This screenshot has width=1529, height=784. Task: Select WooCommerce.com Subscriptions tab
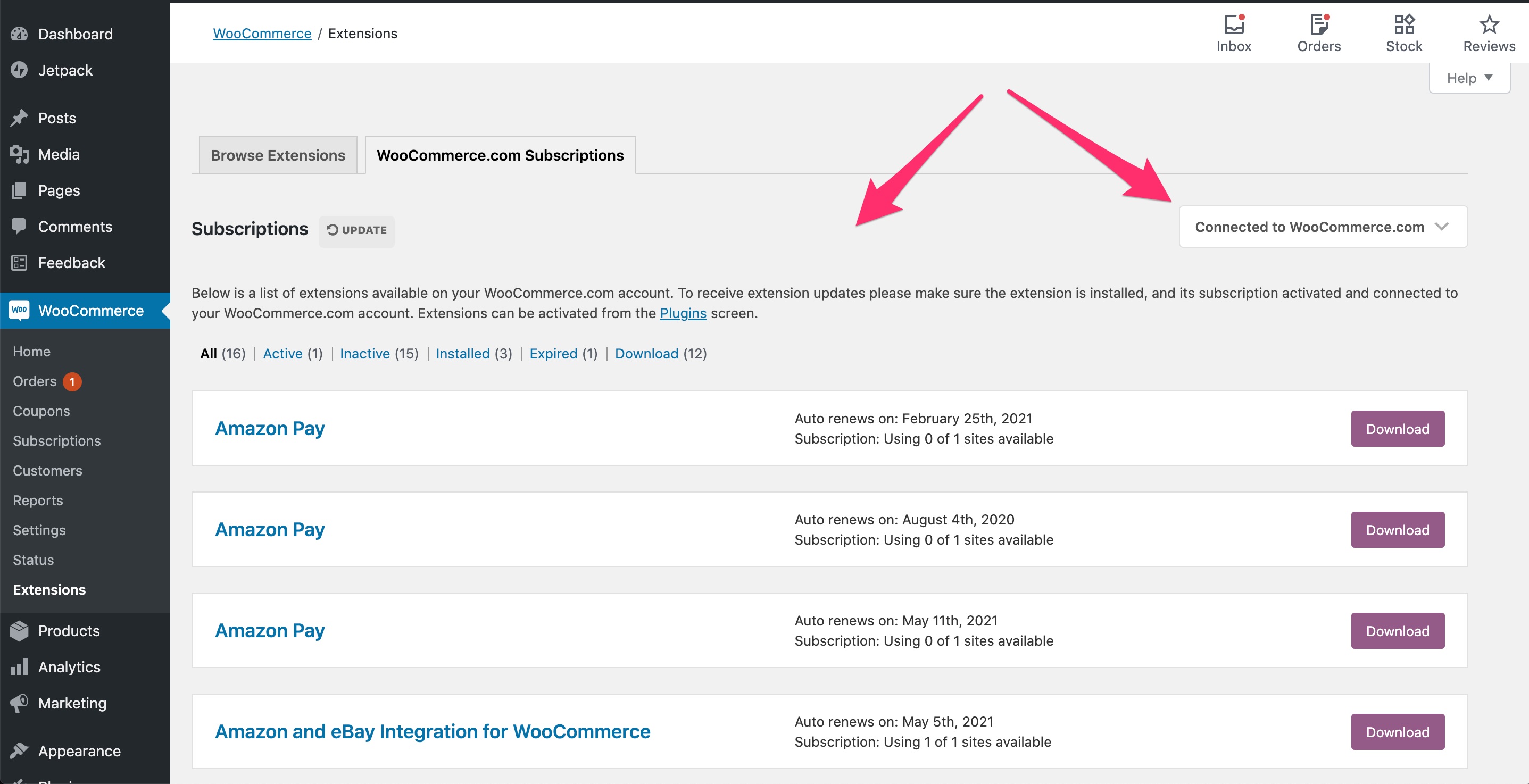pyautogui.click(x=500, y=155)
